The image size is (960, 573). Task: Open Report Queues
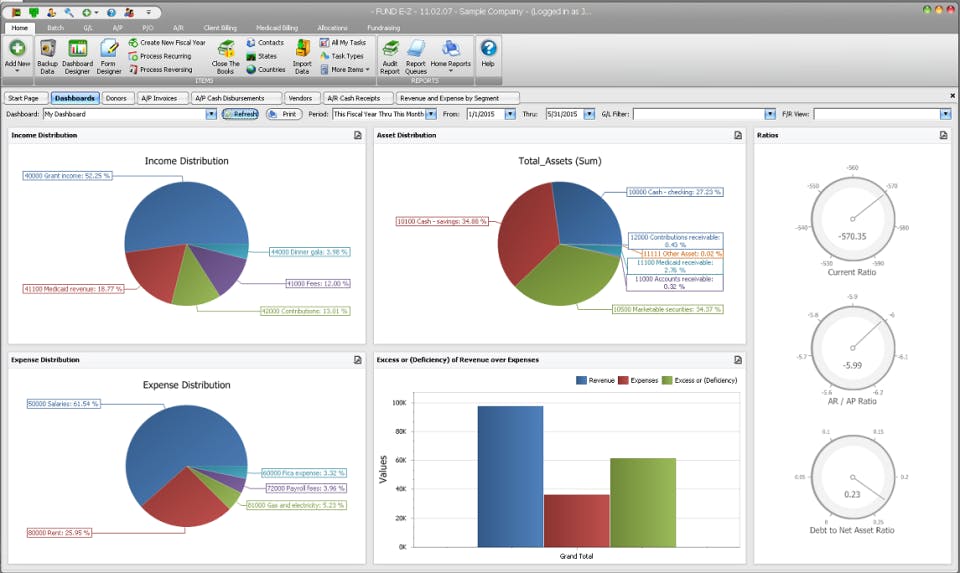[416, 48]
